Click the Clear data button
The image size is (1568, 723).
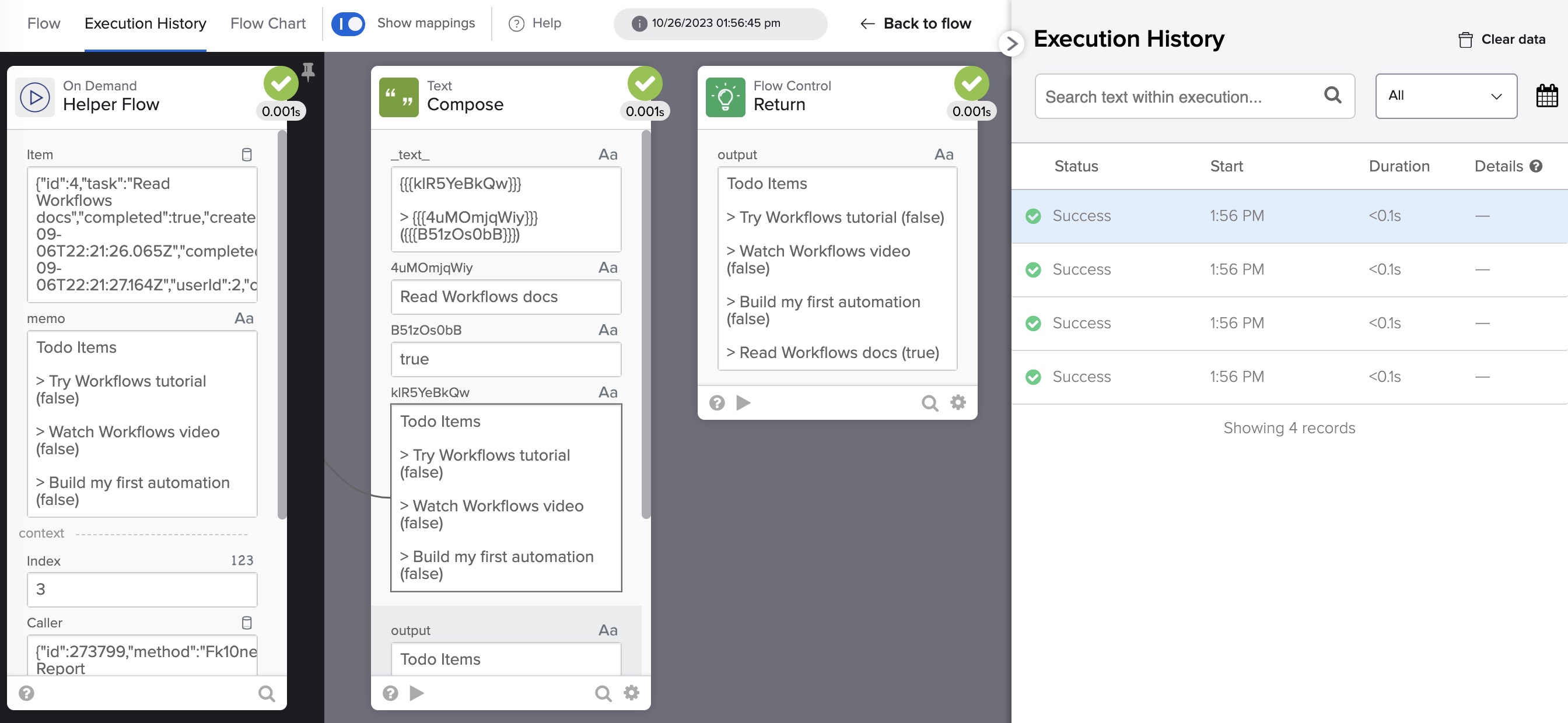1500,40
